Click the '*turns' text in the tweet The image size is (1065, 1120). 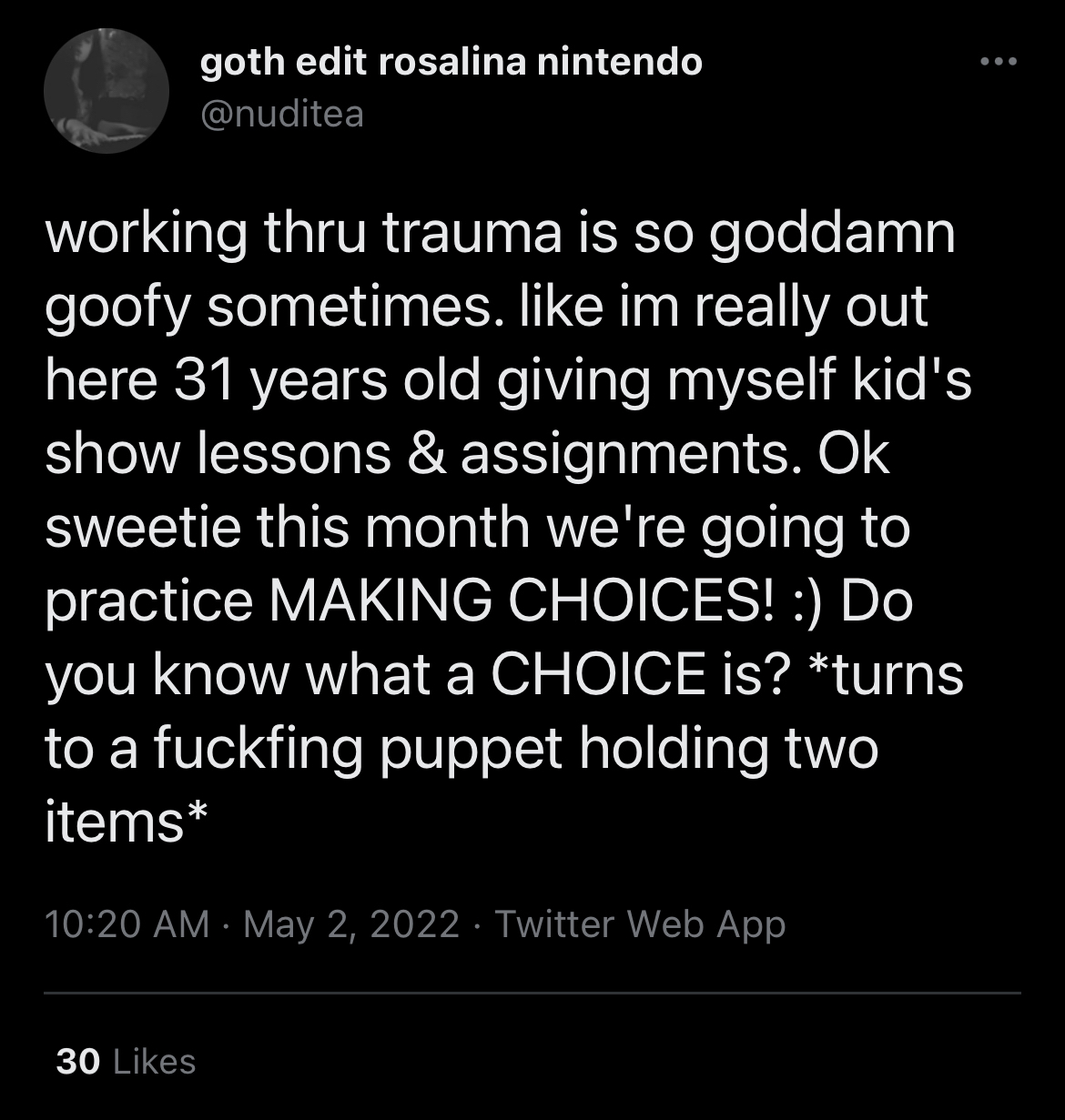coord(884,676)
